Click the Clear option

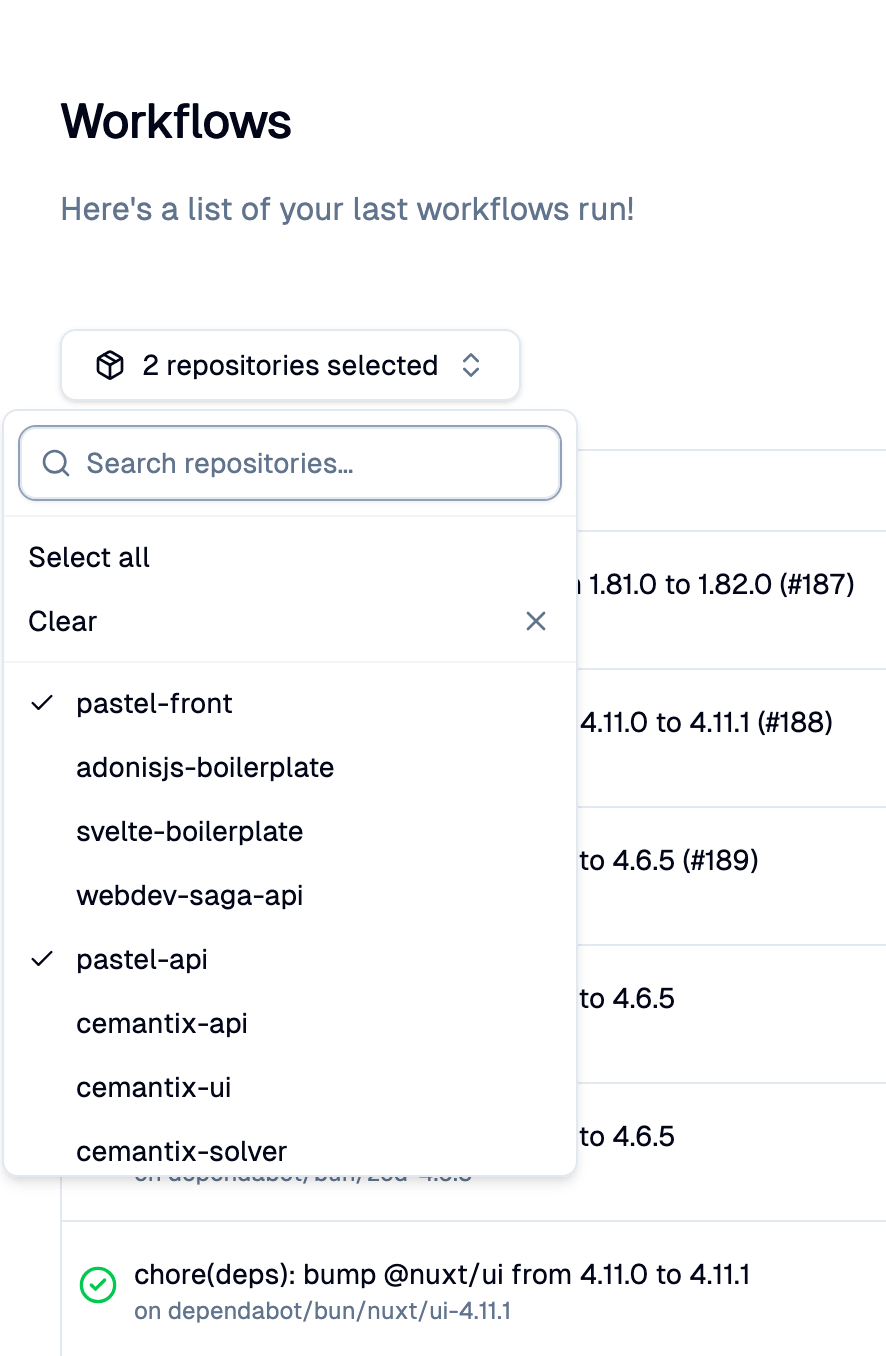click(290, 621)
